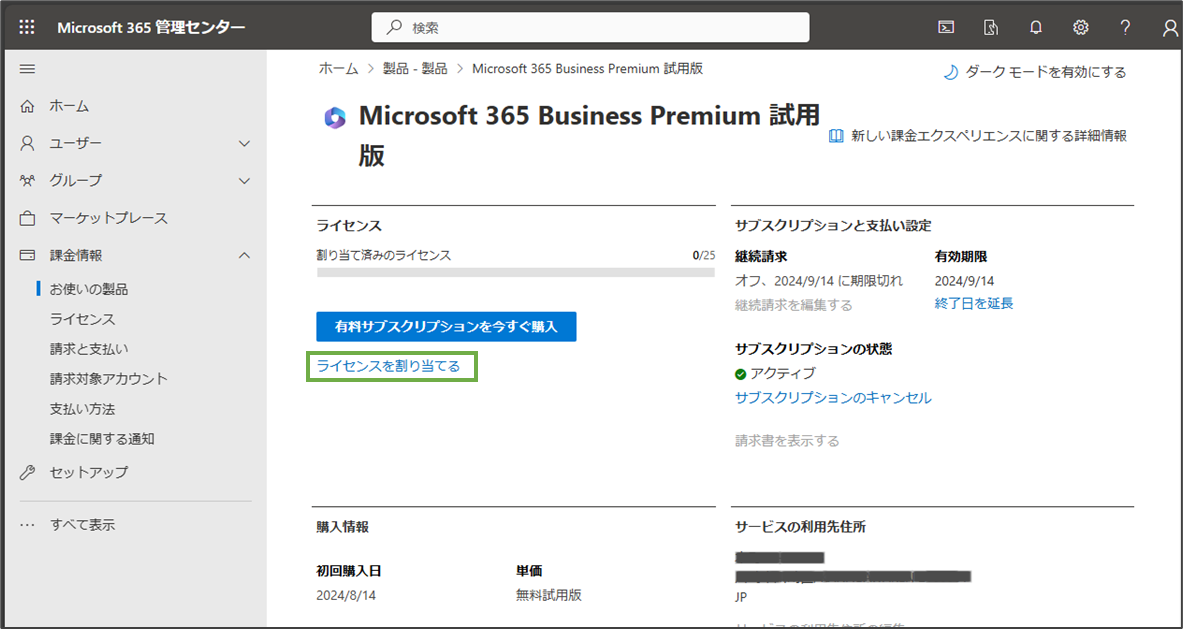Expand the ユーザー menu chevron
This screenshot has height=629, width=1183.
[x=244, y=143]
